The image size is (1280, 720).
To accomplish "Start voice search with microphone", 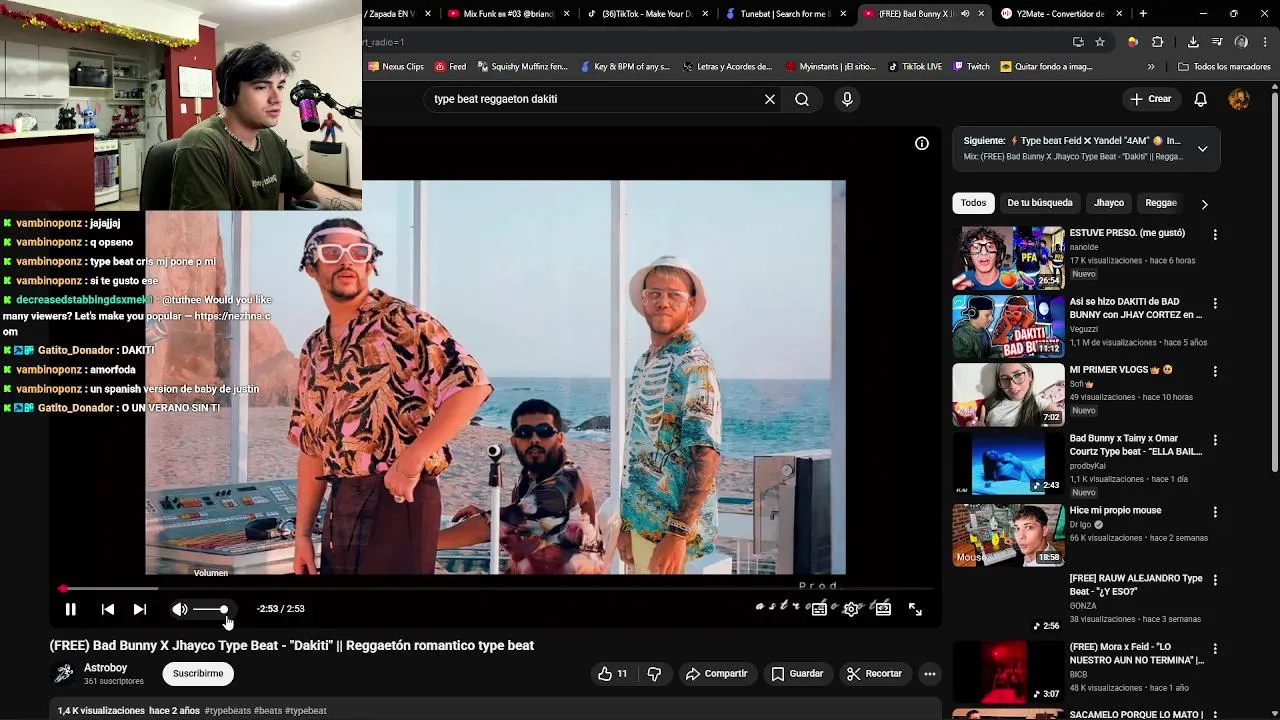I will pyautogui.click(x=847, y=100).
